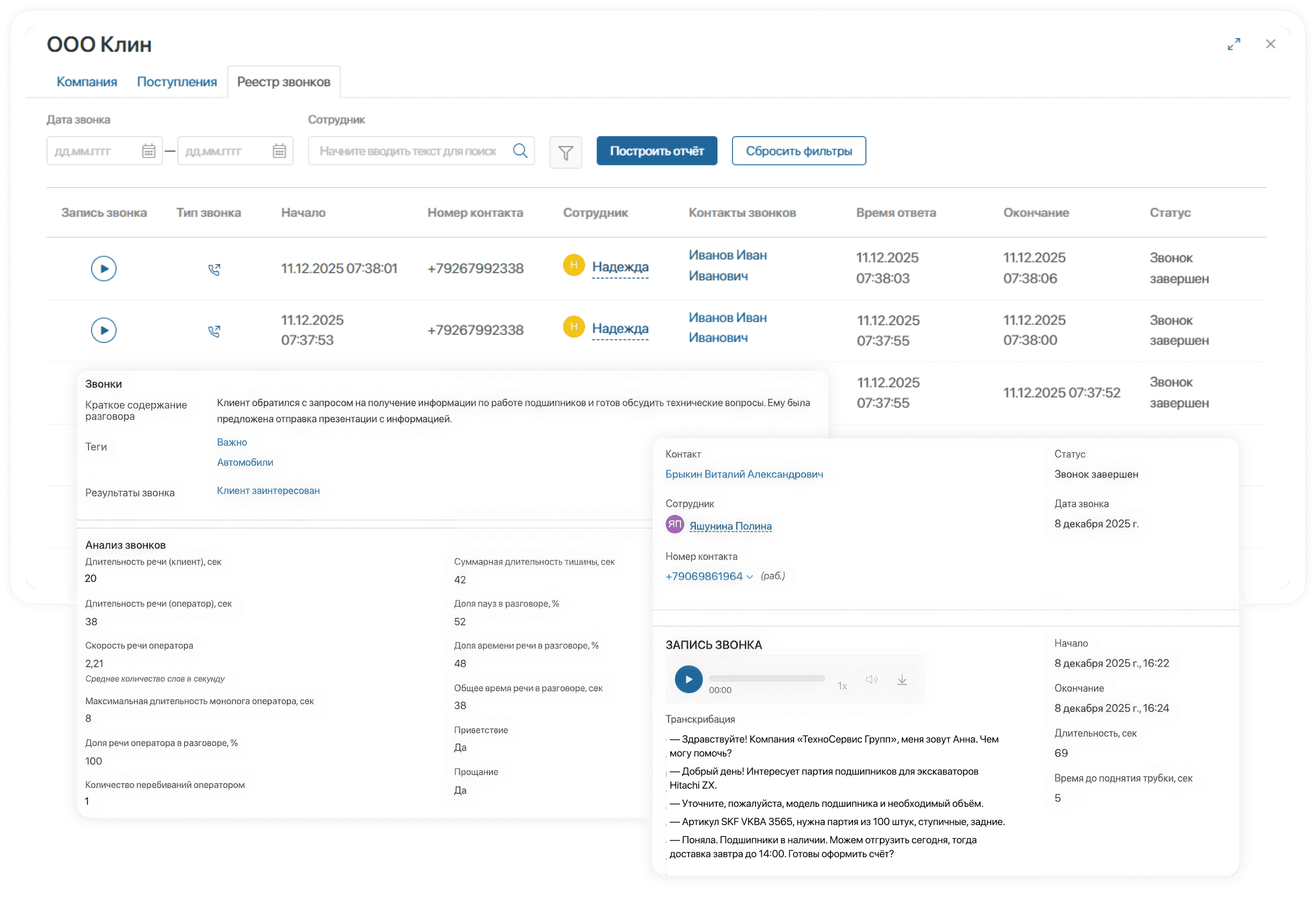Click the Построить отчёт button
The width and height of the screenshot is (1316, 899).
(656, 151)
